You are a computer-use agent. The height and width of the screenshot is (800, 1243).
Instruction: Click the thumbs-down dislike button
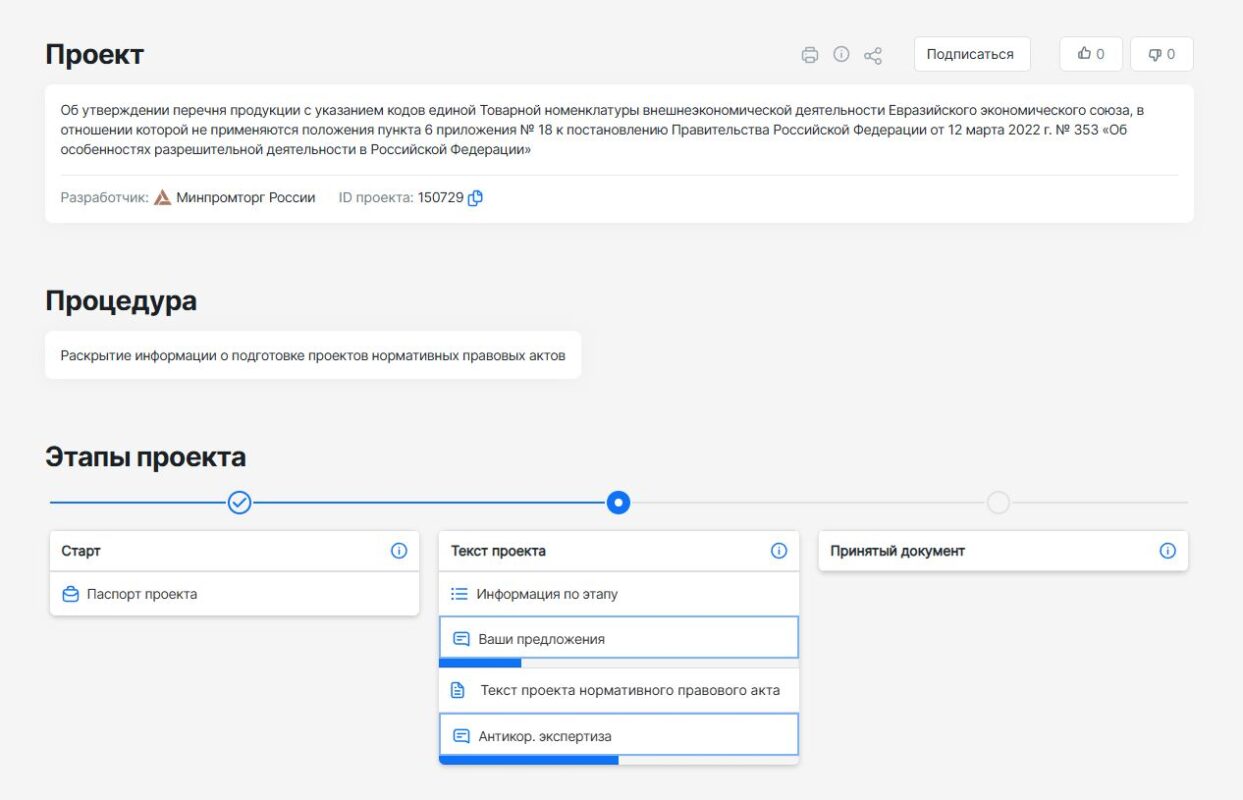click(x=1162, y=54)
